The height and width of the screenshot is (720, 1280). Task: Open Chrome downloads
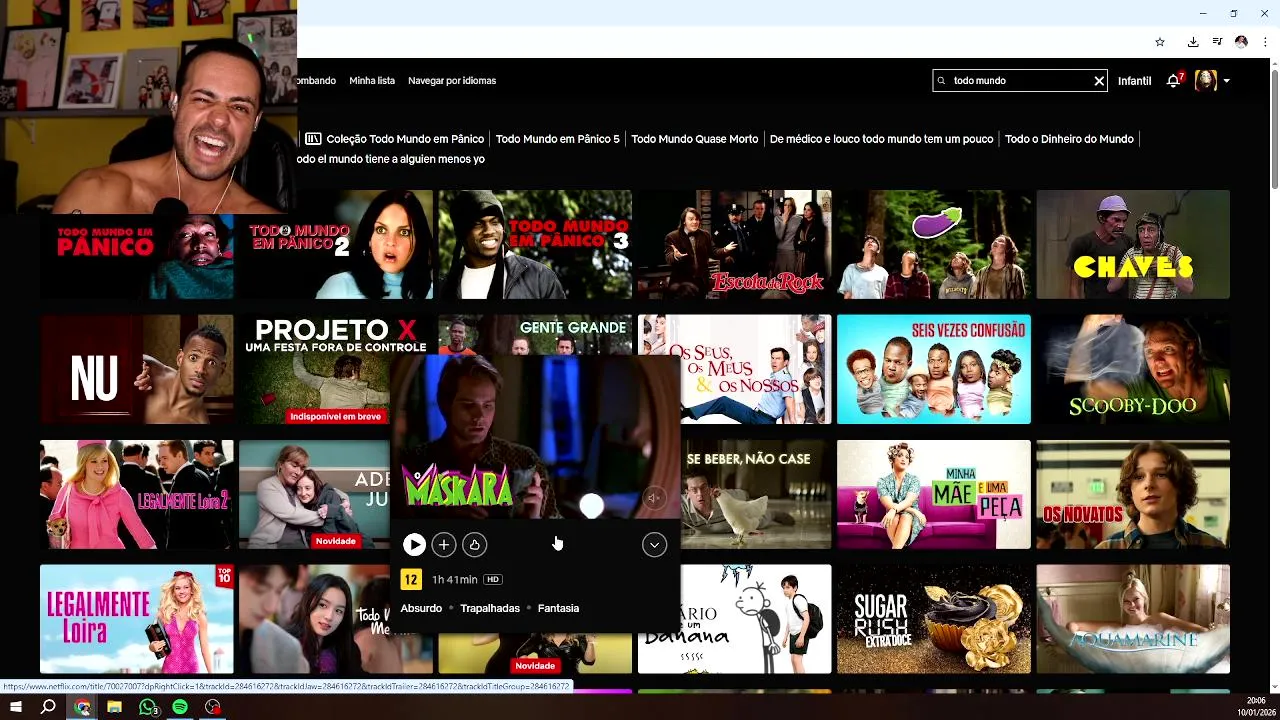1193,42
